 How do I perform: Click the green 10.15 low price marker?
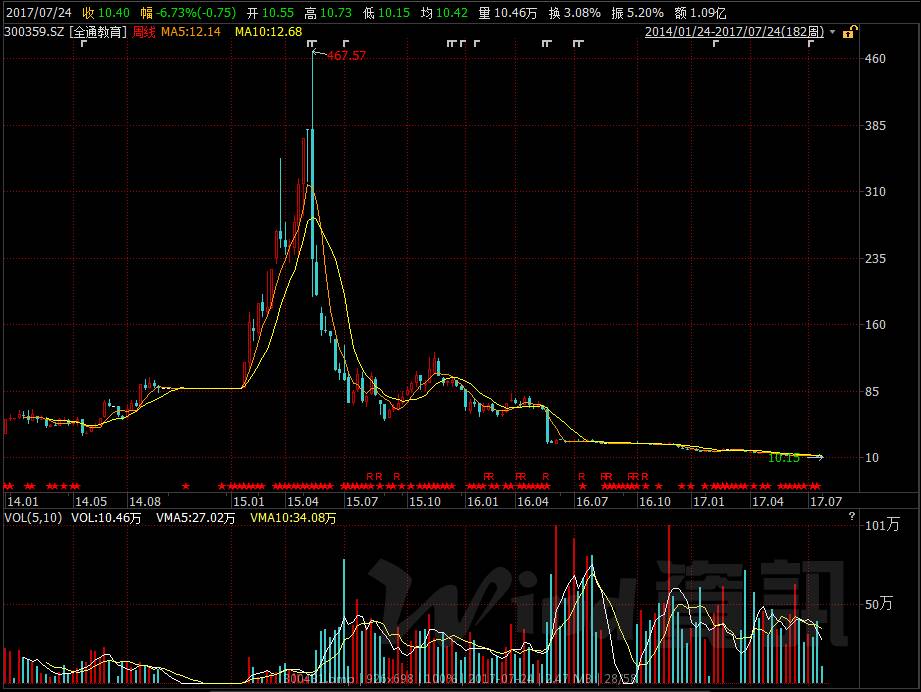pyautogui.click(x=784, y=458)
